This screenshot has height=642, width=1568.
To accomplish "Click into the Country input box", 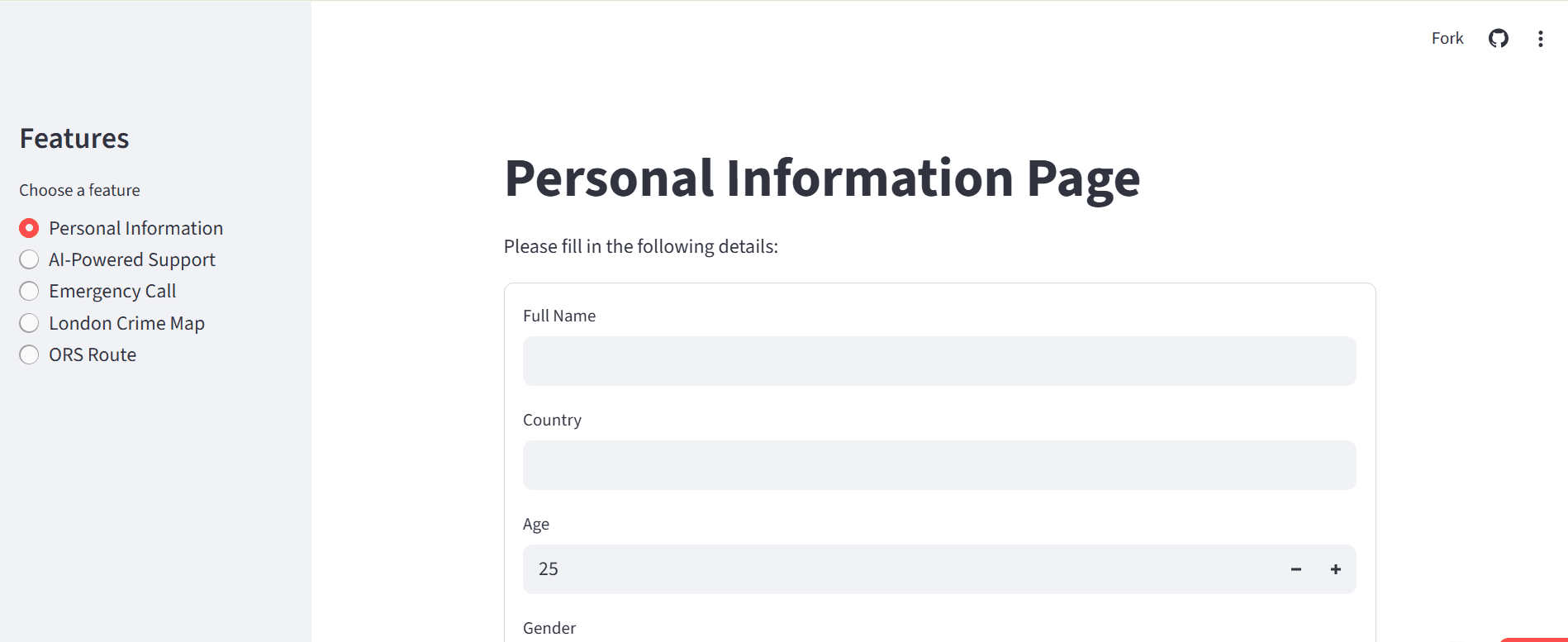I will click(938, 465).
